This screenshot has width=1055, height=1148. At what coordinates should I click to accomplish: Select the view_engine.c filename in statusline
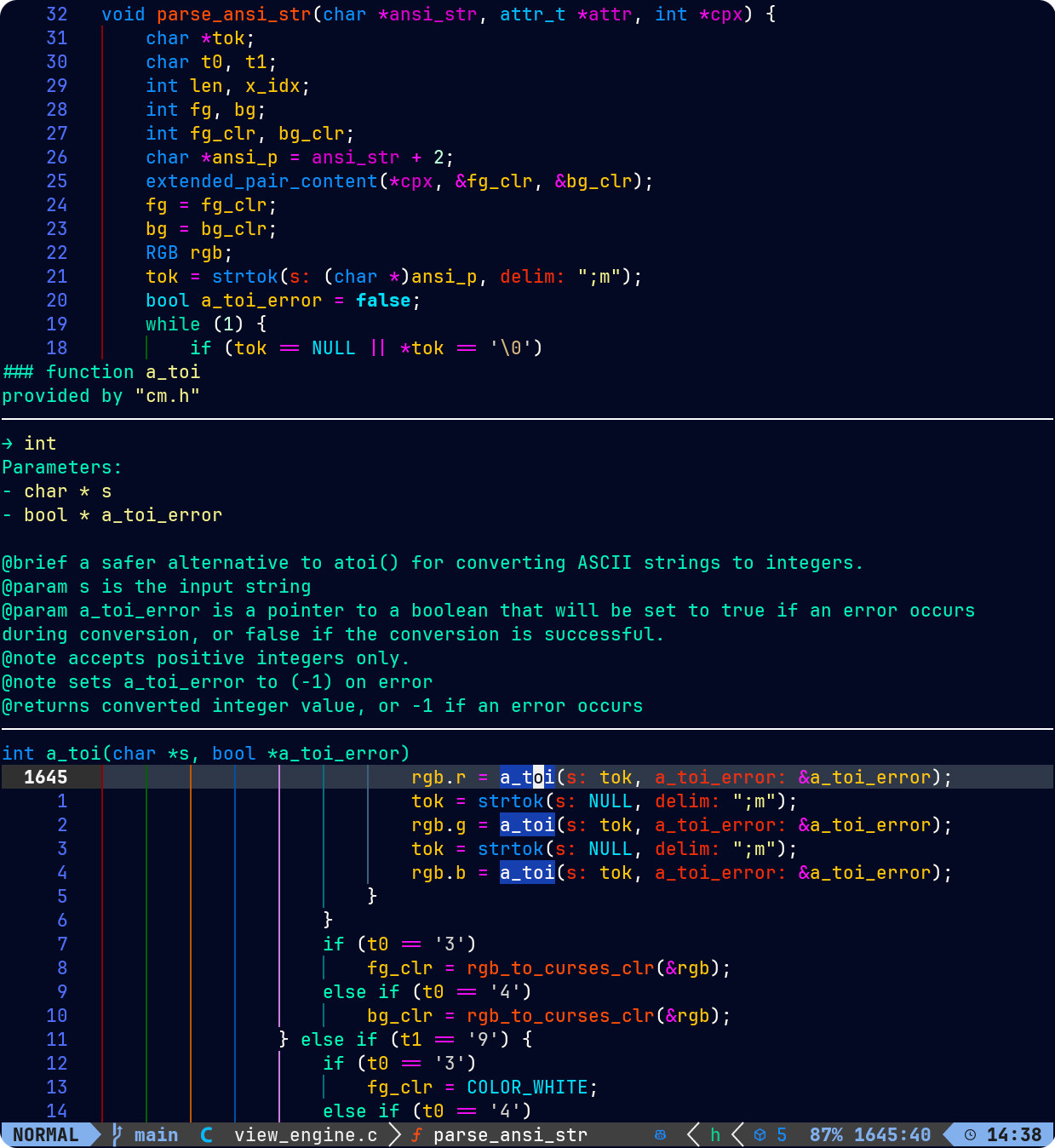click(306, 1135)
